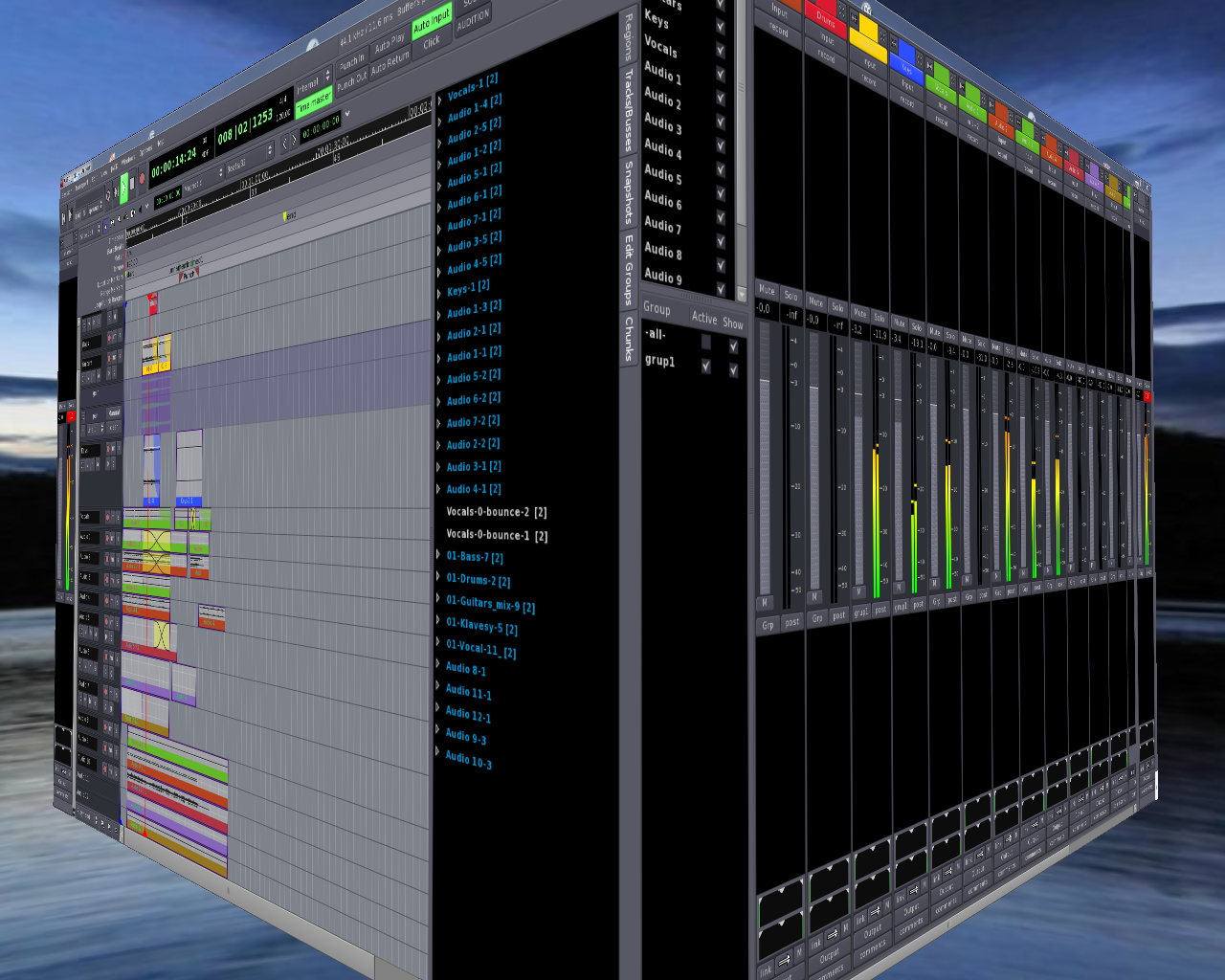Switch to the Tracks/Busses side tab

click(x=629, y=110)
